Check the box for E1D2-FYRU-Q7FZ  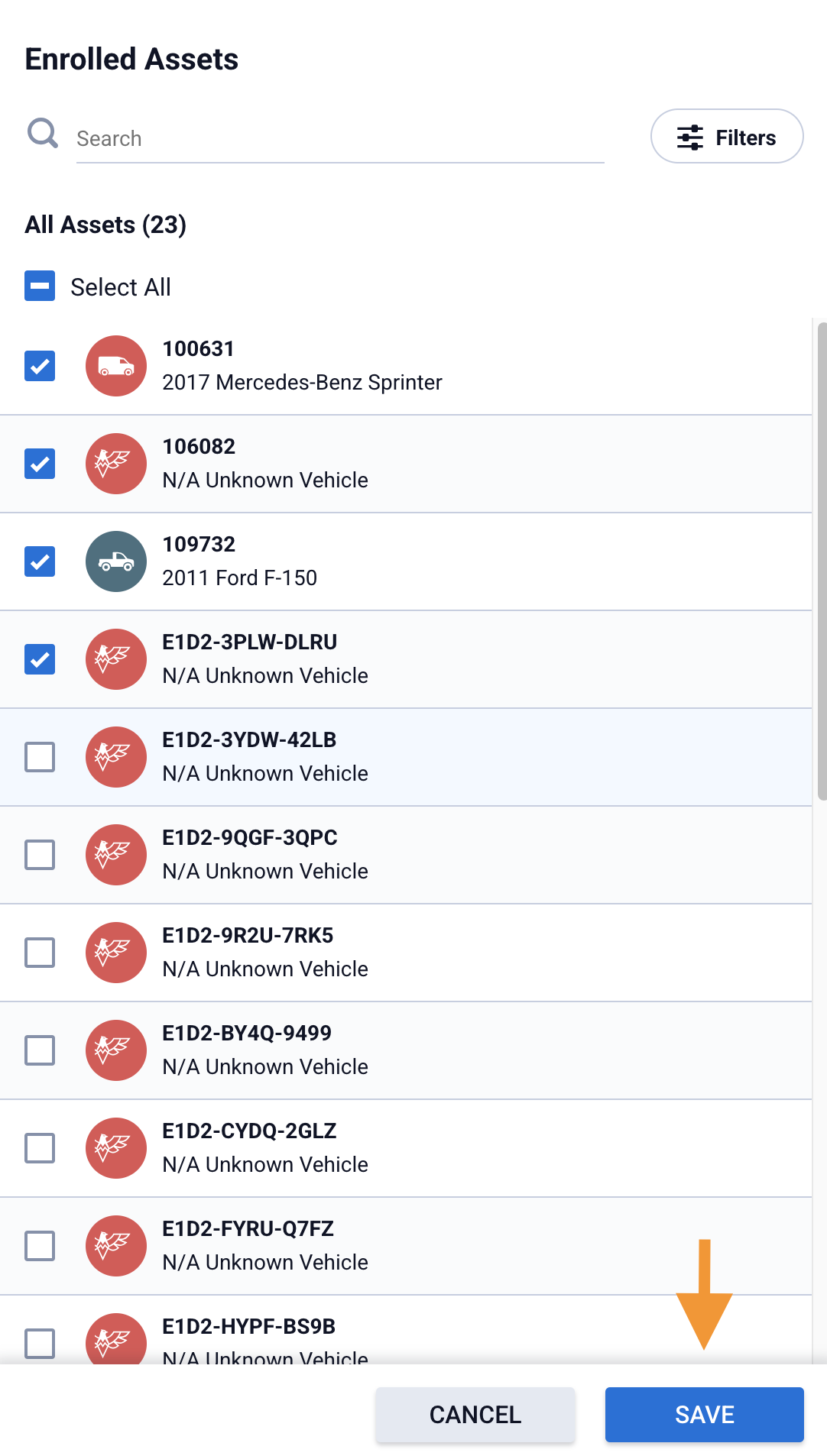pos(39,1246)
